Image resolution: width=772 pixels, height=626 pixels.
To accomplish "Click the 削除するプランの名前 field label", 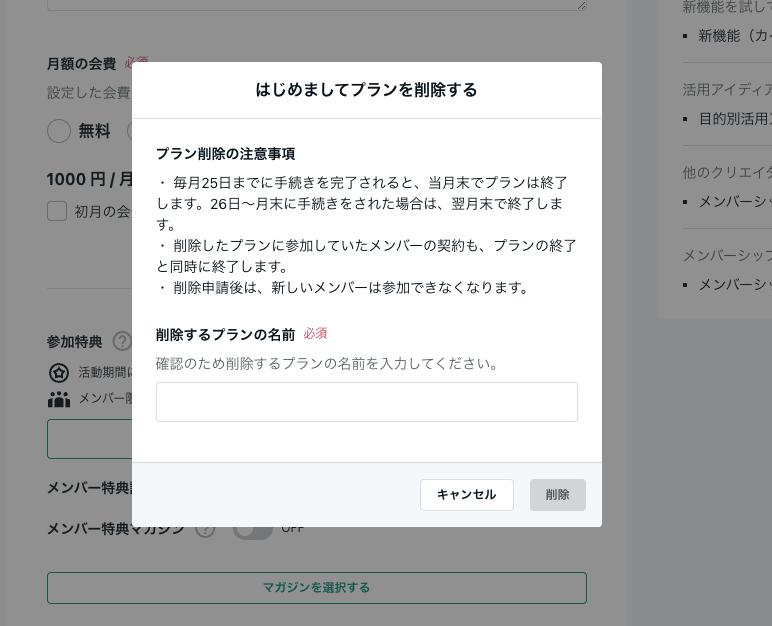I will pos(225,334).
